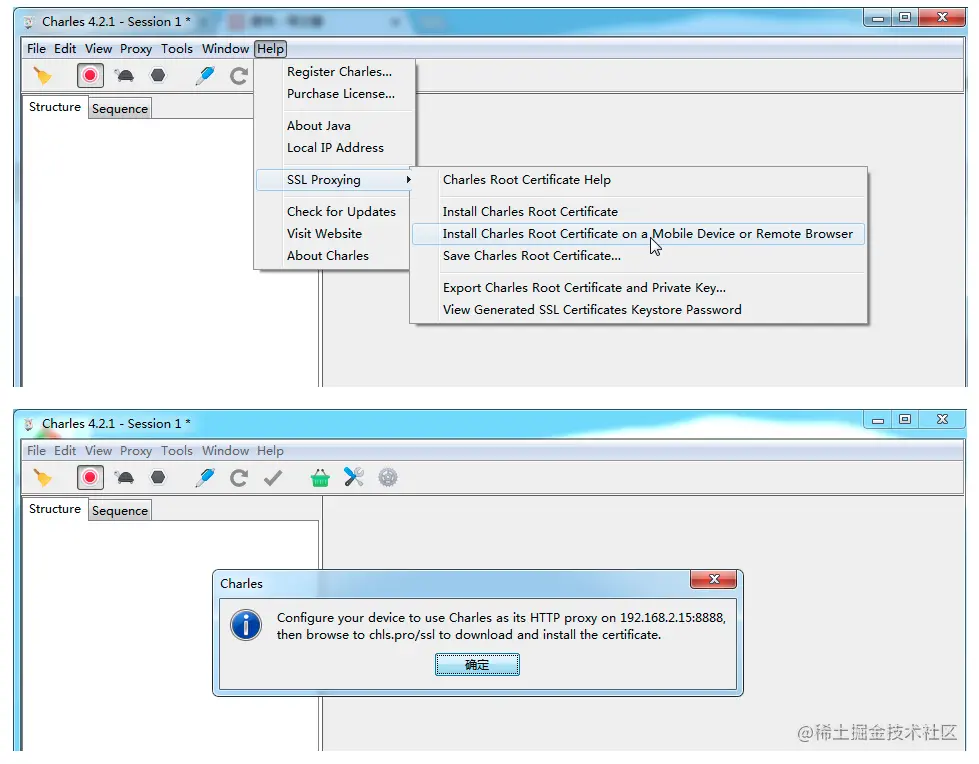This screenshot has width=979, height=764.
Task: Select Register Charles... menu item
Action: tap(339, 72)
